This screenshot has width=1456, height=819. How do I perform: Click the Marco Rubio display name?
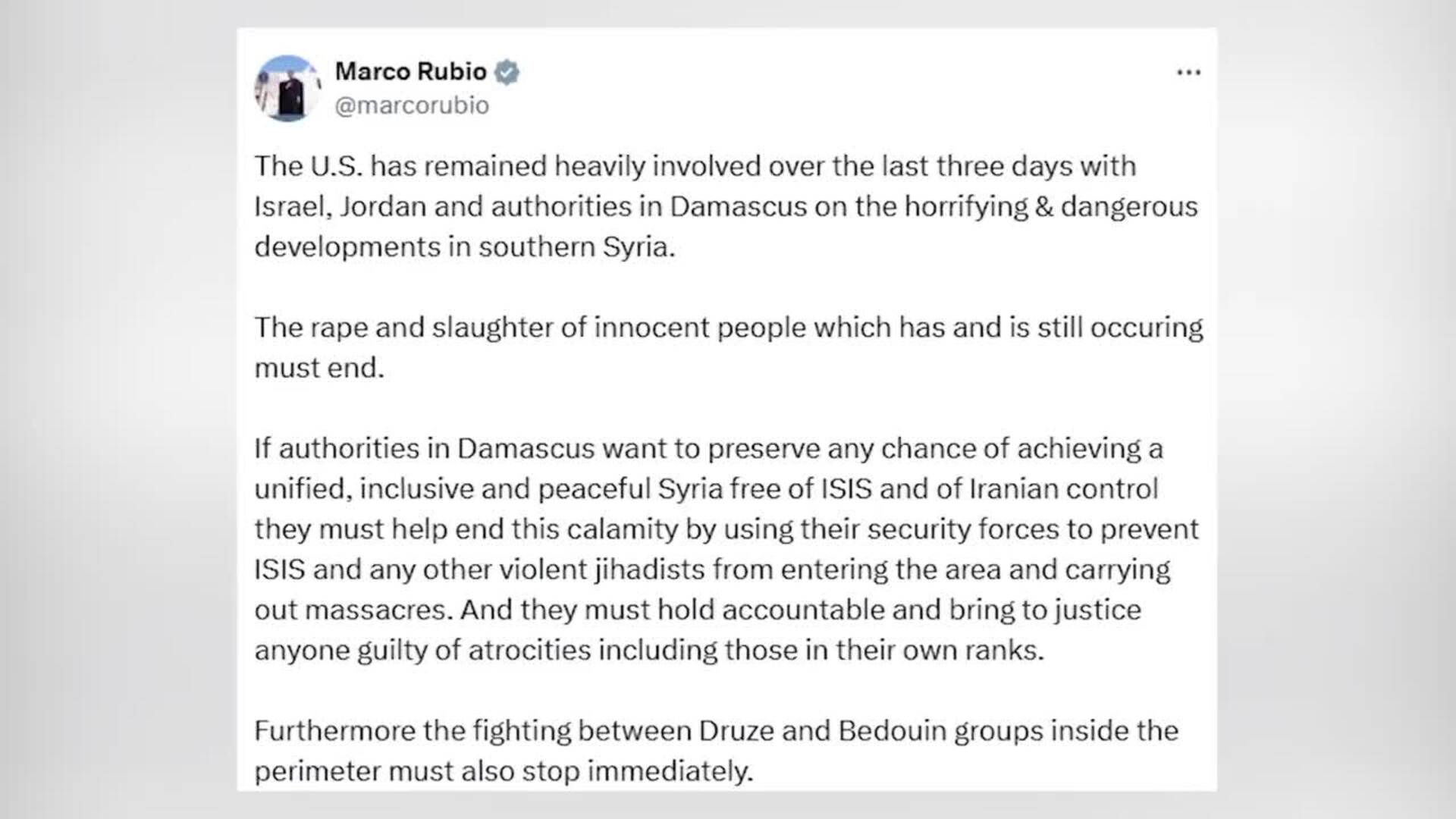tap(410, 71)
